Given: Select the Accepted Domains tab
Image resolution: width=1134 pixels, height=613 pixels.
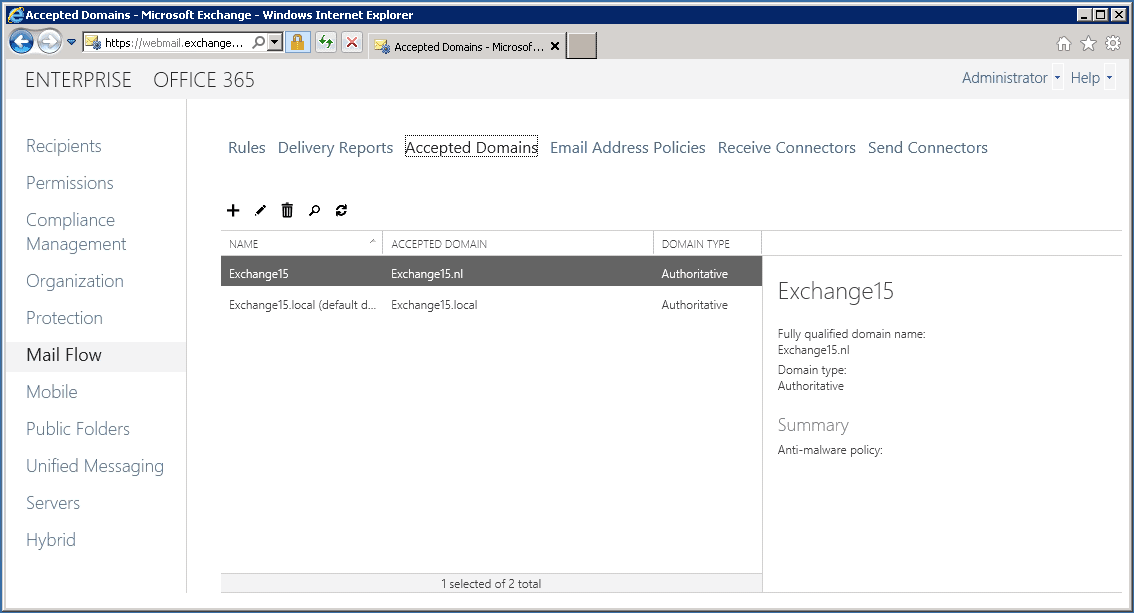Looking at the screenshot, I should (x=472, y=147).
